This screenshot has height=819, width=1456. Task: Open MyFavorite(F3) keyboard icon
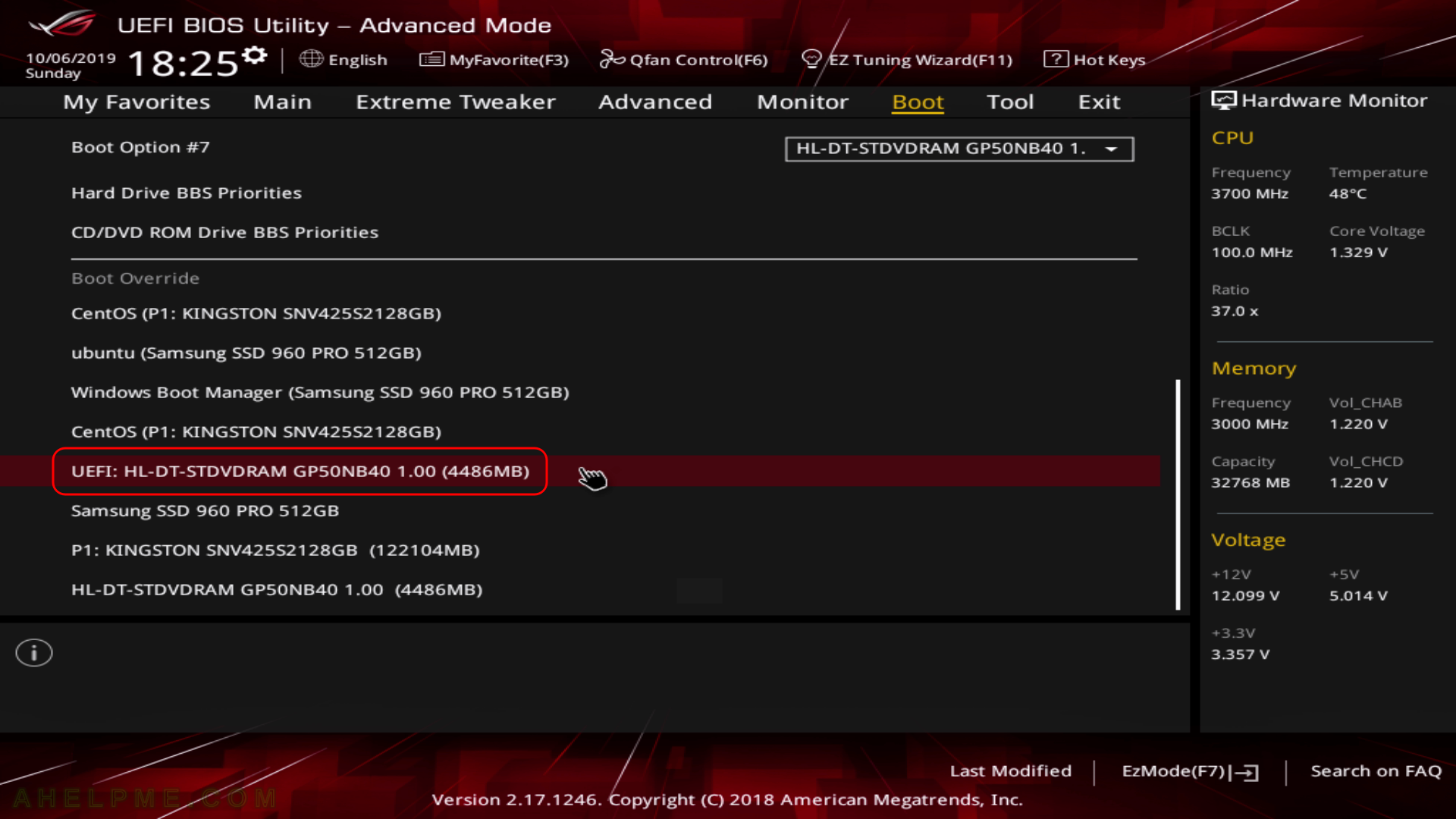(431, 59)
